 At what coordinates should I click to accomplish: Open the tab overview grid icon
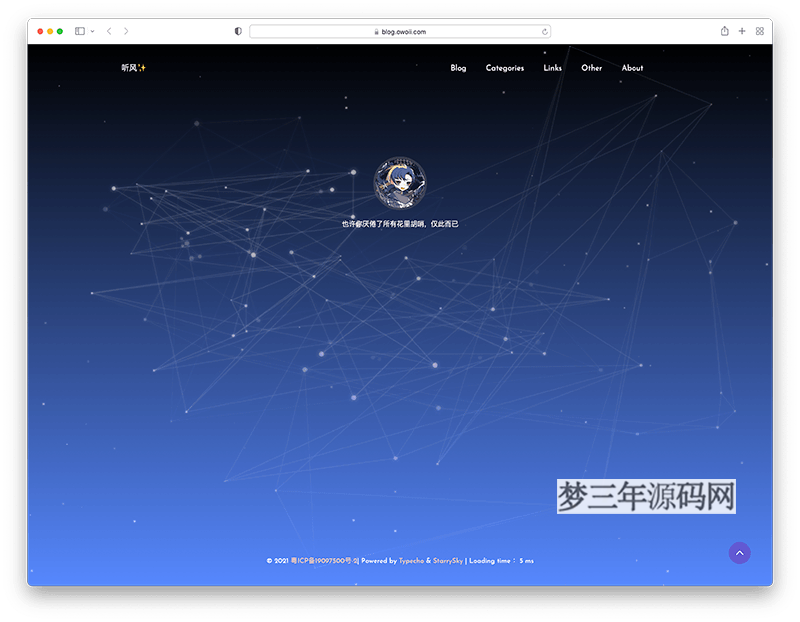click(x=759, y=31)
